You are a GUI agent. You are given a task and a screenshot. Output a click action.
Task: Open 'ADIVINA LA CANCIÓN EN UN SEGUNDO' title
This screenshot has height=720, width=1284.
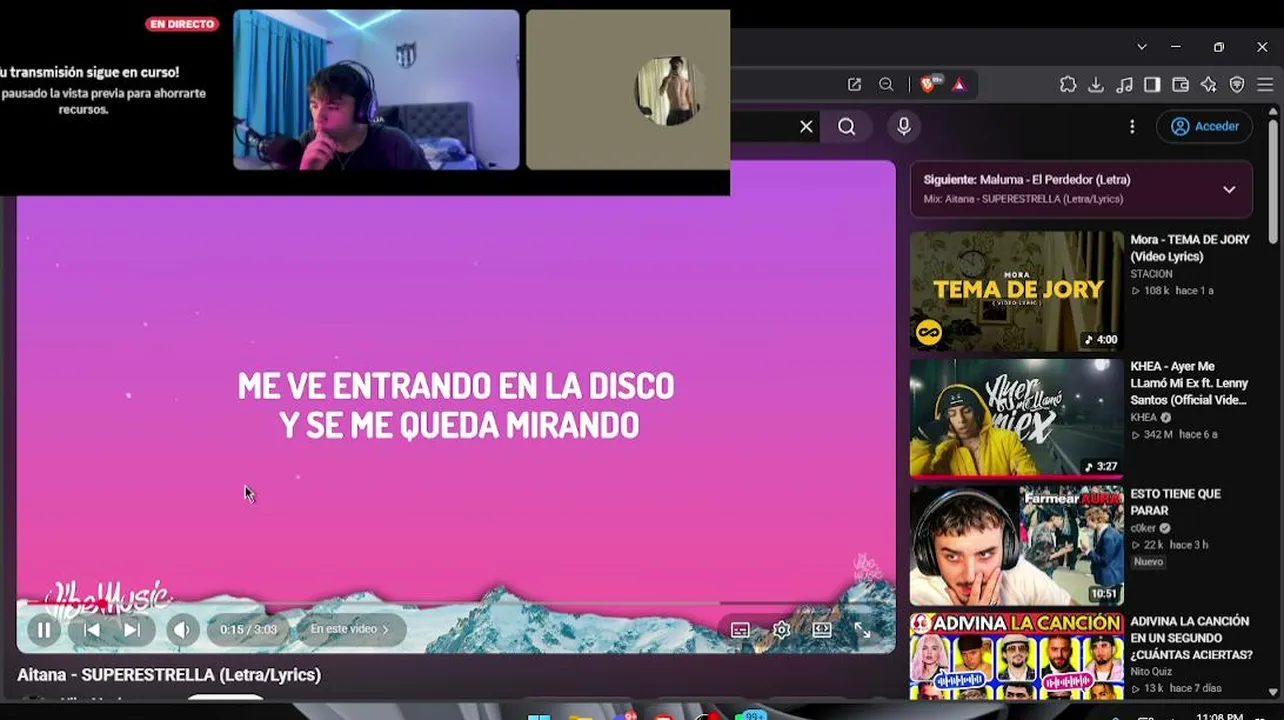1191,638
